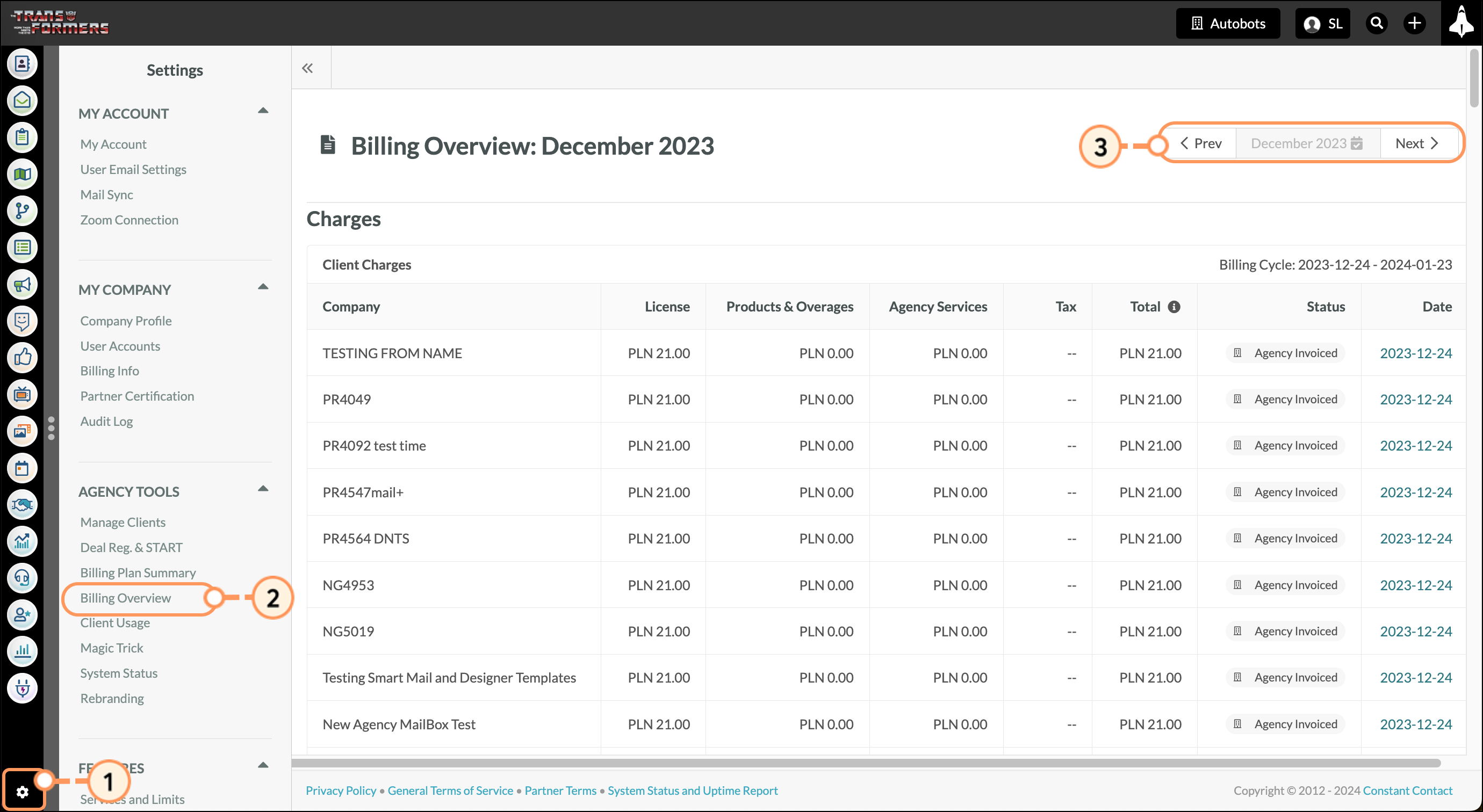This screenshot has height=812, width=1483.
Task: Open Audit Log
Action: (x=106, y=421)
